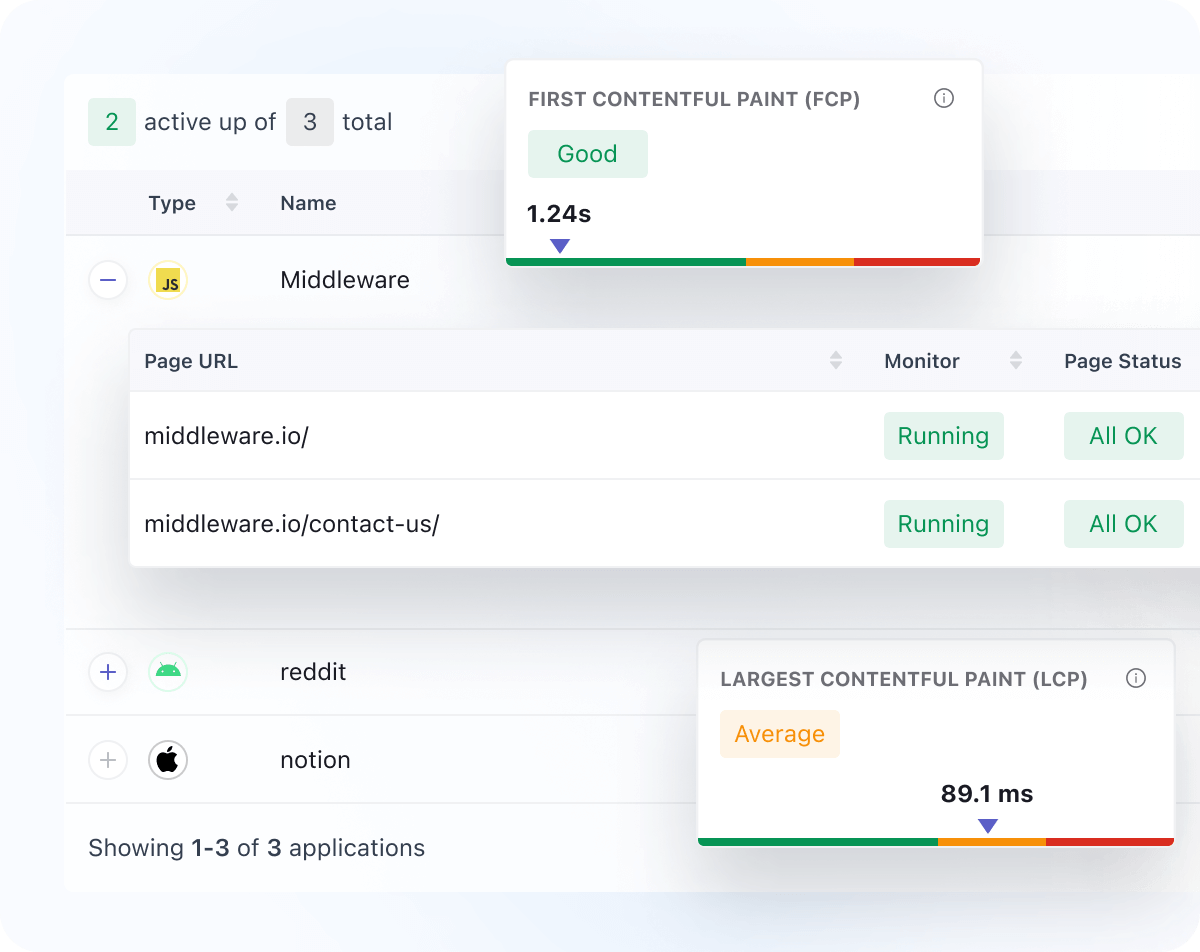Click the Average badge on LCP card
Image resolution: width=1200 pixels, height=952 pixels.
pos(780,734)
